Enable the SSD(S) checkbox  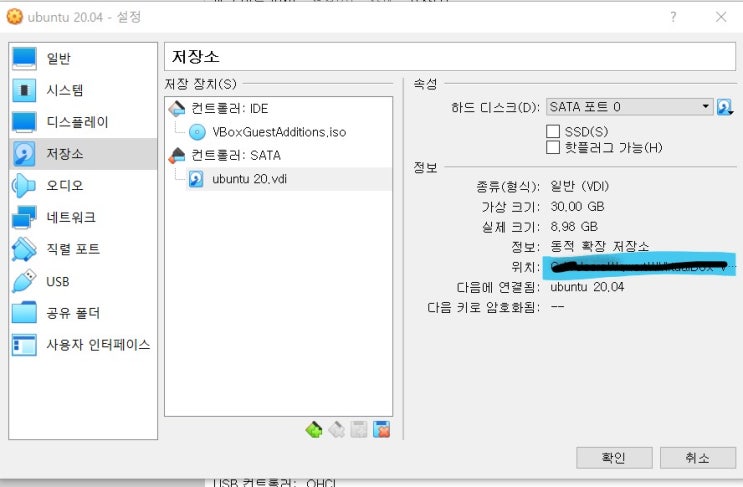point(553,131)
